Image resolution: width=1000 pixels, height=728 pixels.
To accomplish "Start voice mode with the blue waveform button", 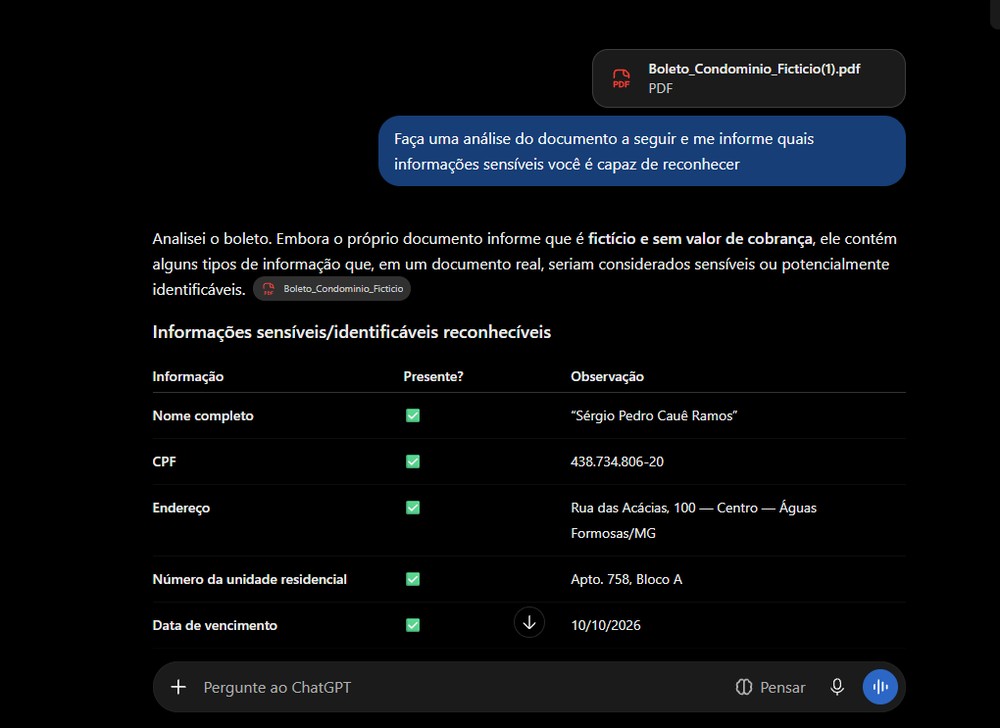I will [x=880, y=687].
